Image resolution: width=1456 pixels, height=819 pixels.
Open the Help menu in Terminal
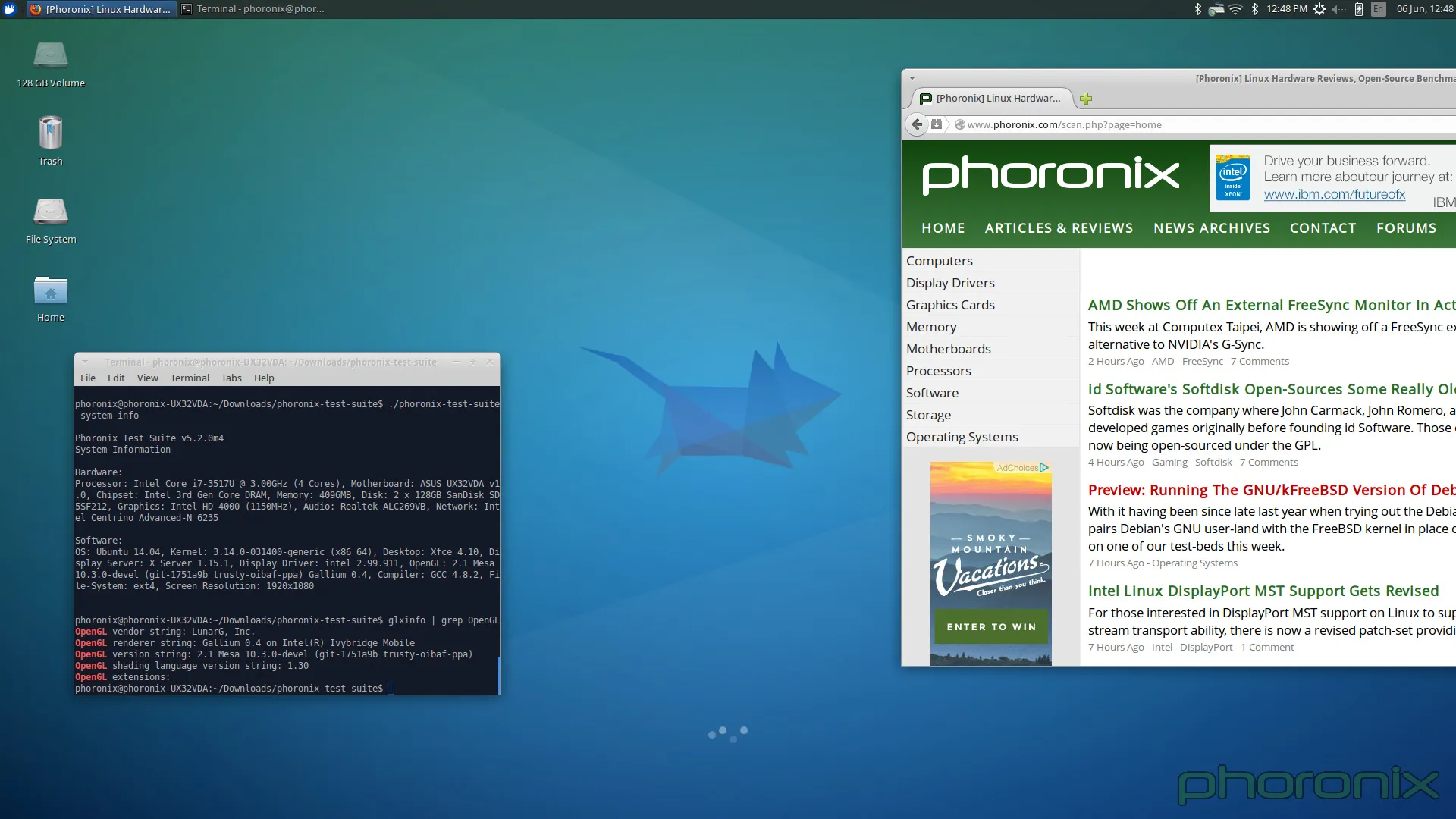(264, 378)
